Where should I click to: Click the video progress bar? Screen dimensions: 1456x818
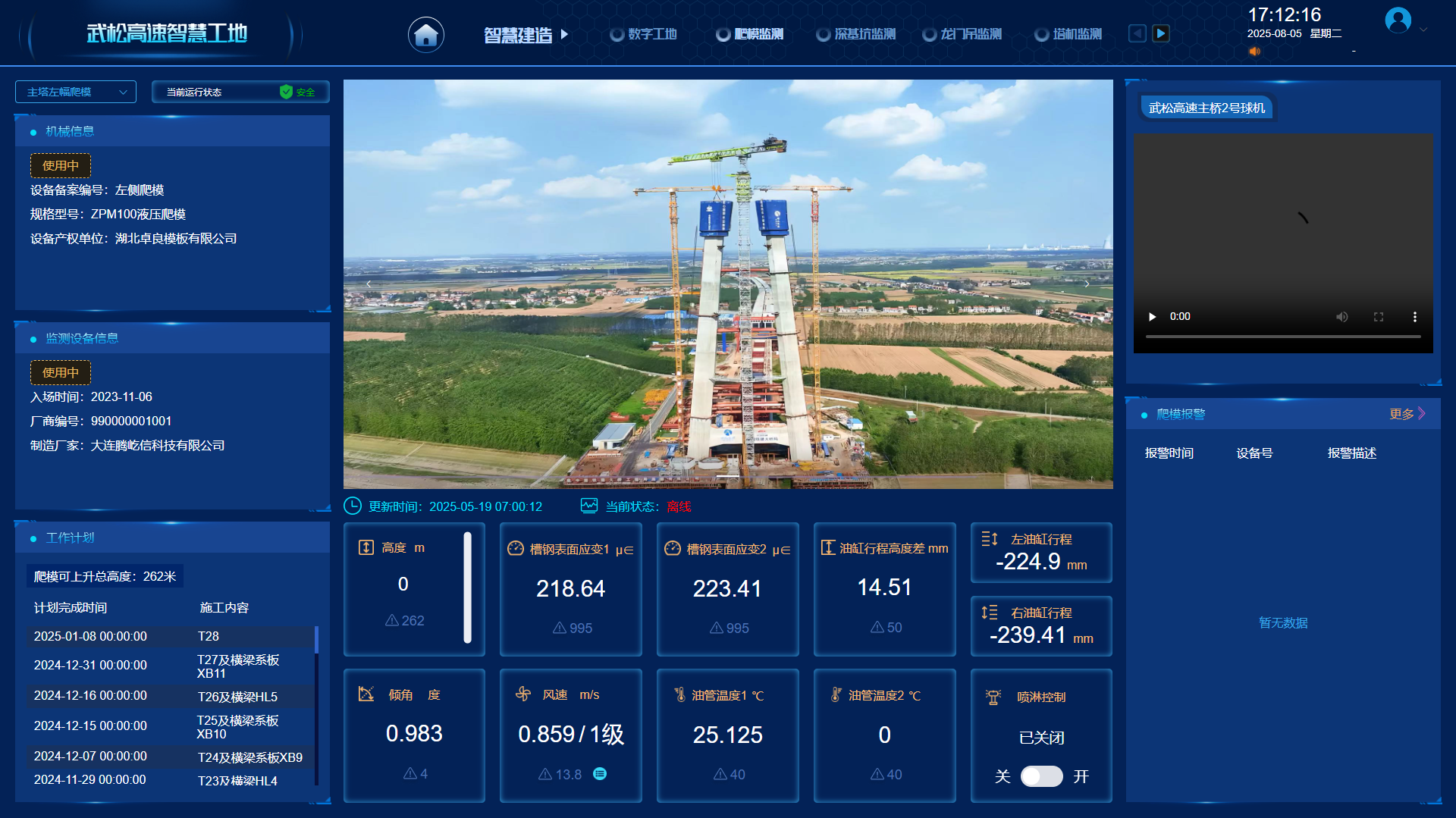[1282, 336]
